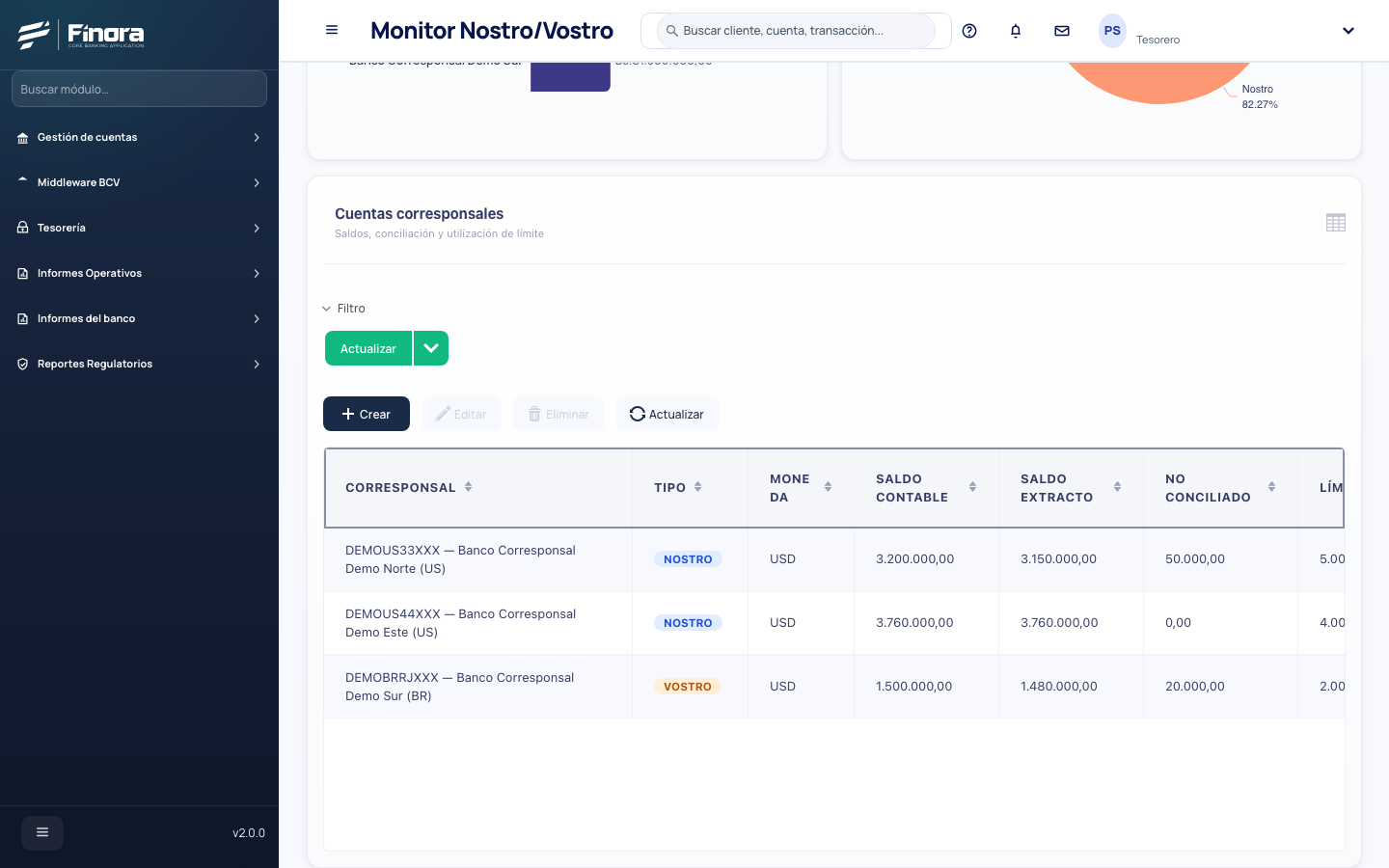
Task: Click the Eliminar button
Action: pyautogui.click(x=559, y=414)
